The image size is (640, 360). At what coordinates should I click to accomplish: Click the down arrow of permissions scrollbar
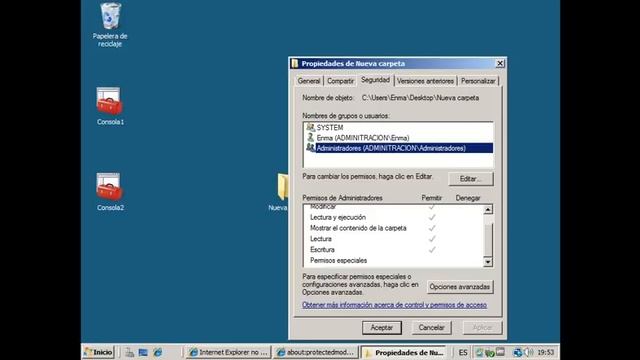click(x=488, y=262)
